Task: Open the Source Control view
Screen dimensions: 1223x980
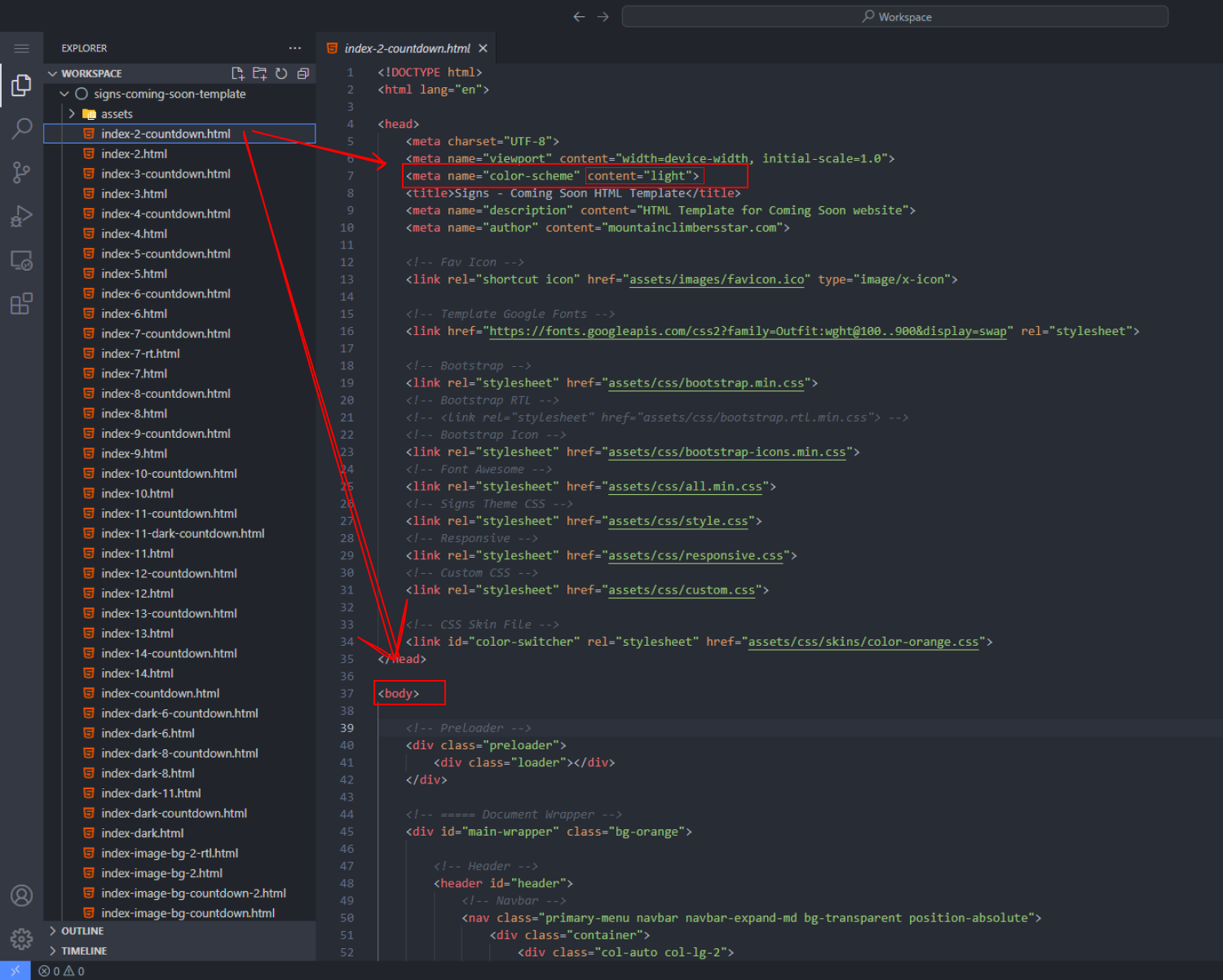Action: click(x=22, y=172)
